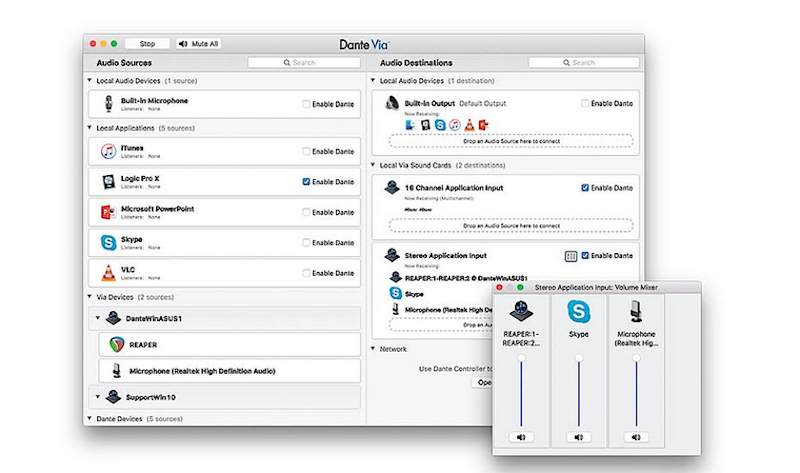800x473 pixels.
Task: Click the Built-in Microphone icon in Audio Sources
Action: [x=108, y=104]
